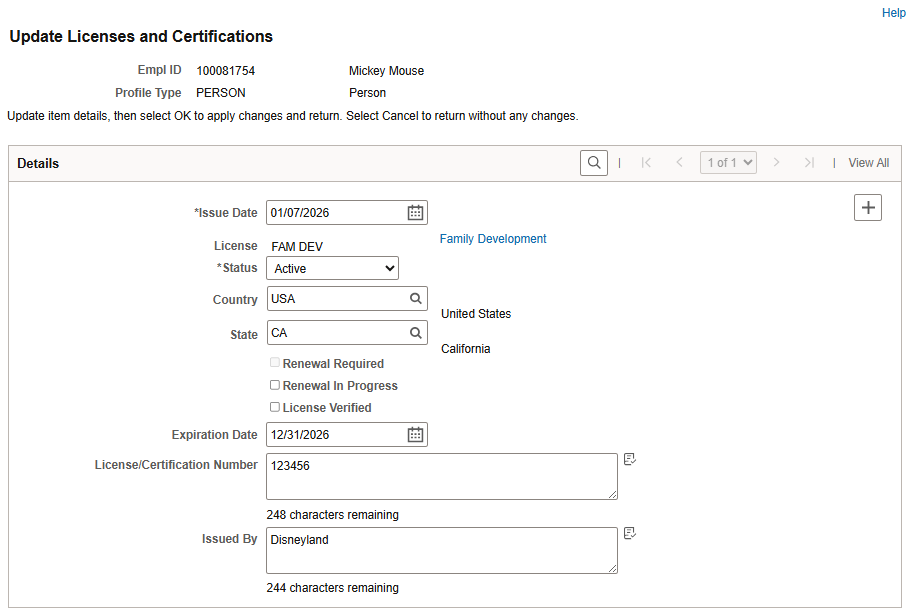911x611 pixels.
Task: Open the Expiration Date calendar picker
Action: point(416,435)
